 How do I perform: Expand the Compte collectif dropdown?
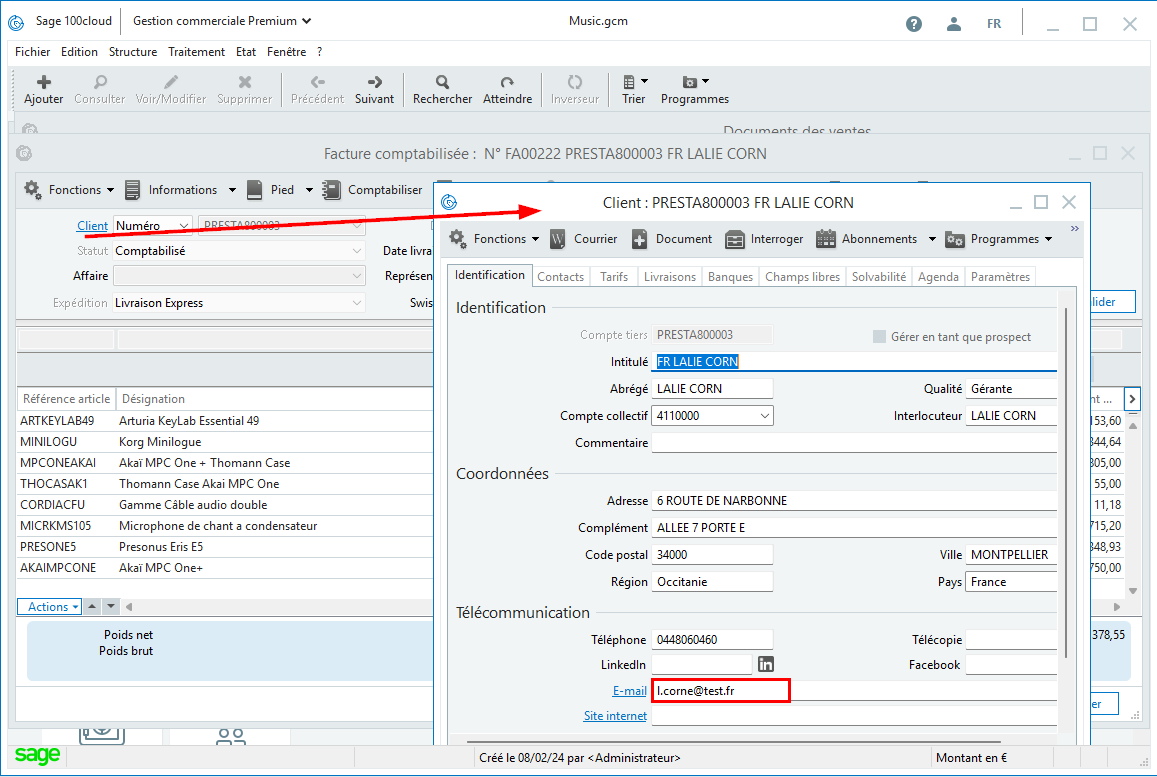[x=764, y=415]
